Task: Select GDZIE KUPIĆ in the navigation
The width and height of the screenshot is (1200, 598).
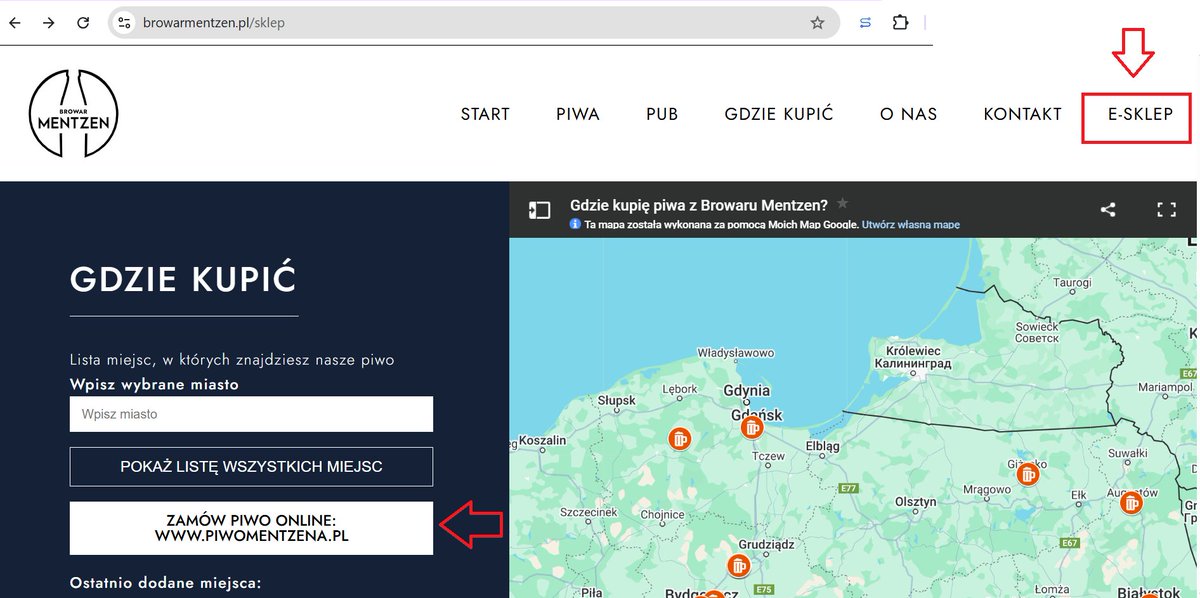Action: tap(779, 114)
